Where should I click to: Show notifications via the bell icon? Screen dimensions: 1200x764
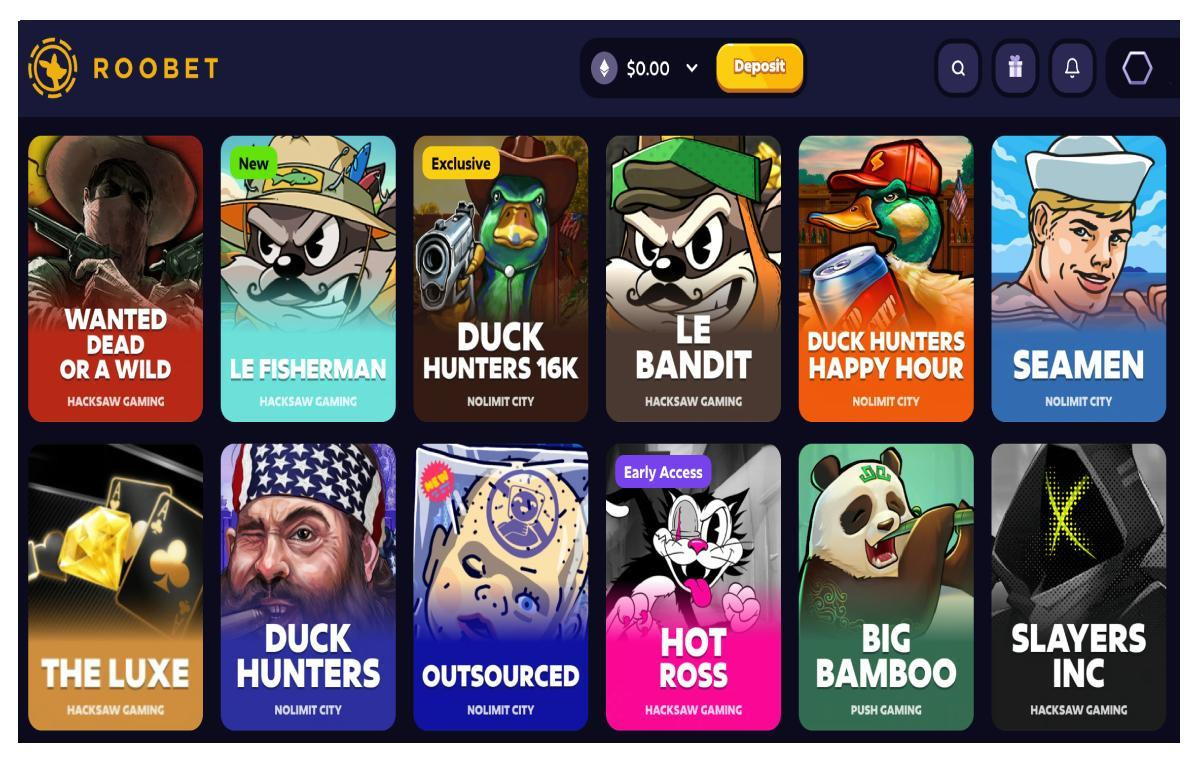(x=1072, y=69)
